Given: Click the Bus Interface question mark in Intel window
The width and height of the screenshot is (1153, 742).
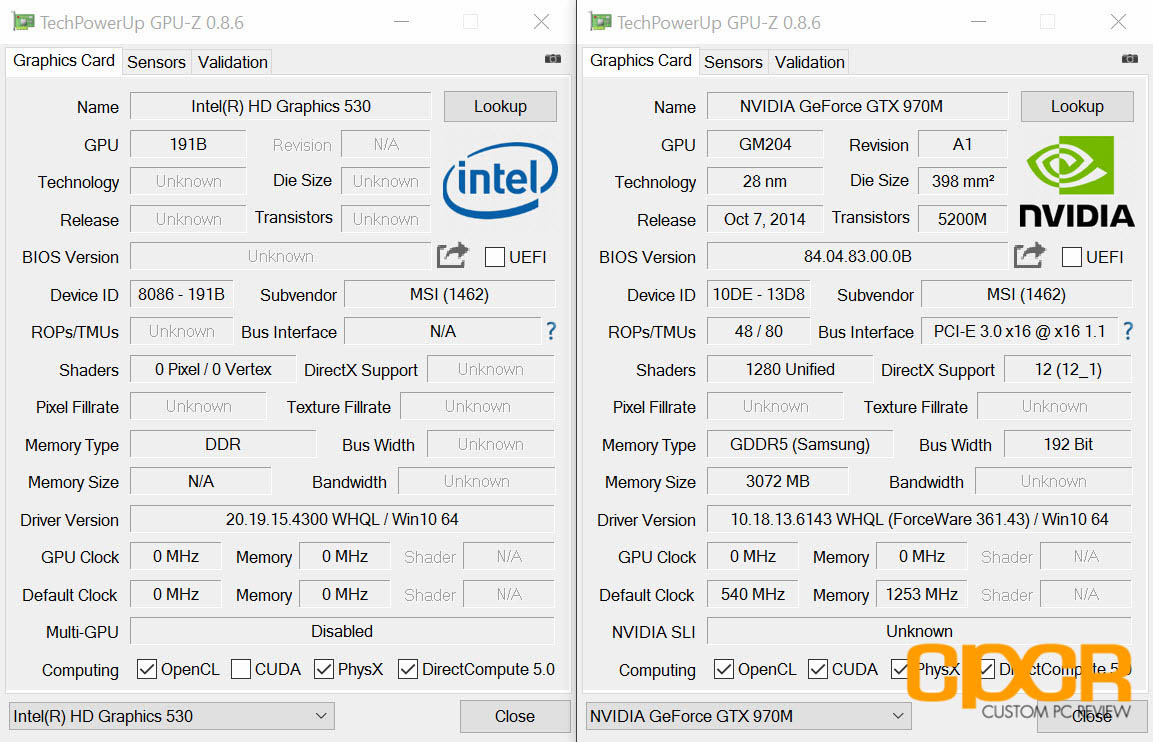Looking at the screenshot, I should point(551,332).
